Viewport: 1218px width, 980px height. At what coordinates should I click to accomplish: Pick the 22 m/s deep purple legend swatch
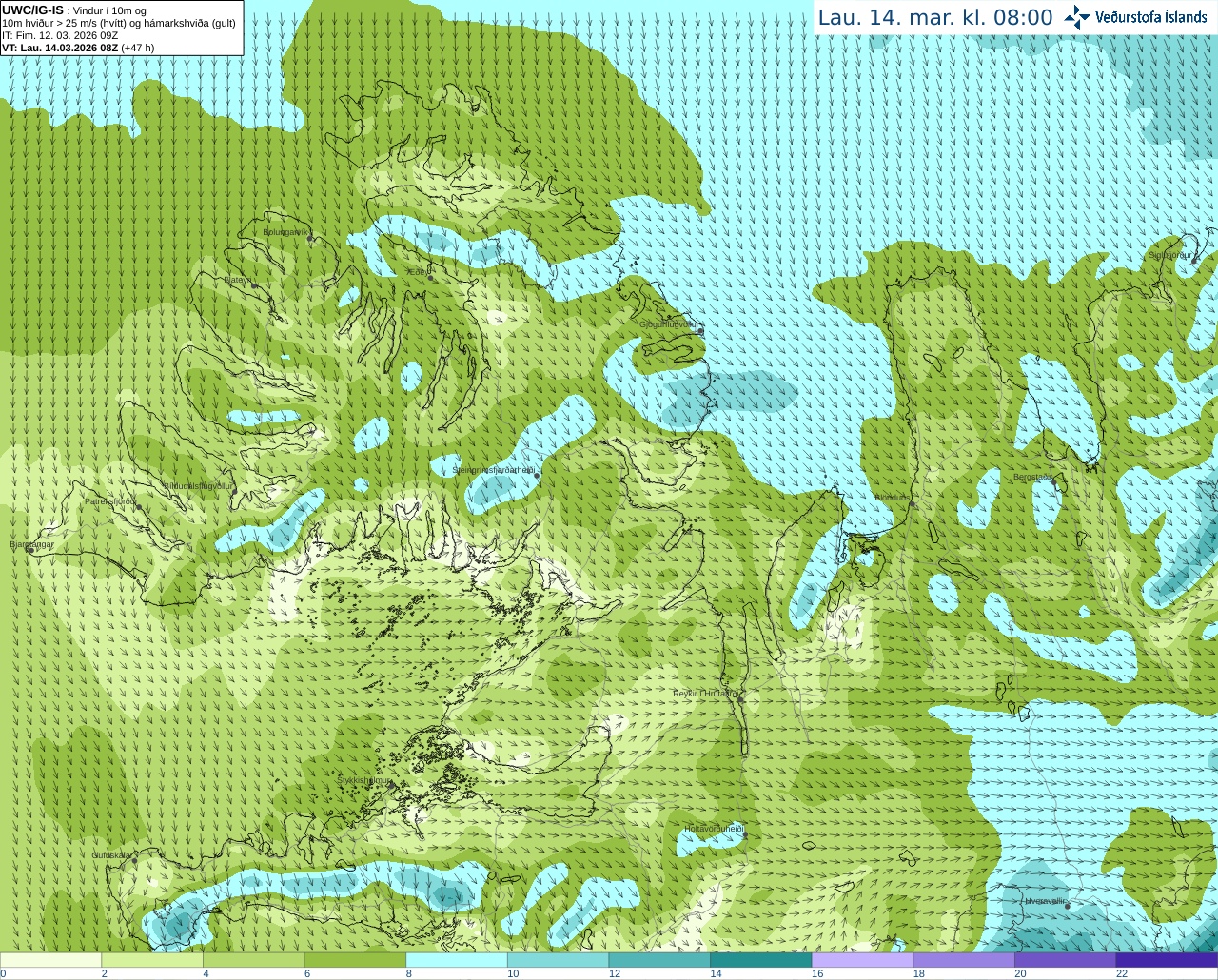coord(1167,960)
